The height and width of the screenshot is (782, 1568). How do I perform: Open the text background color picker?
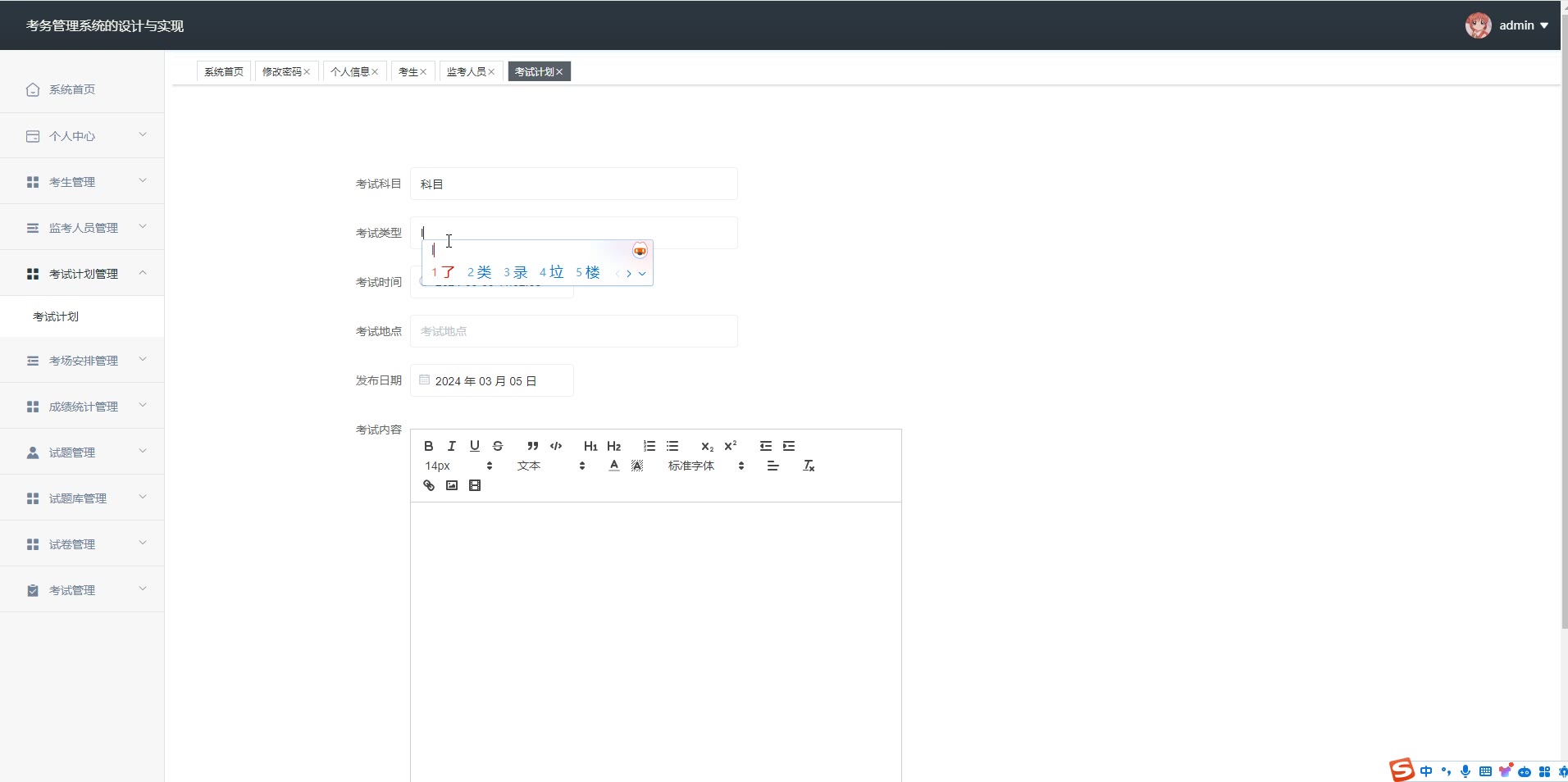(636, 466)
